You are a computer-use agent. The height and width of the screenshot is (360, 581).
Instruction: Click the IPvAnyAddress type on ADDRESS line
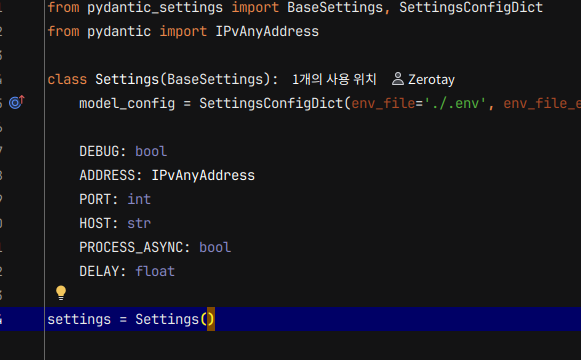coord(203,175)
